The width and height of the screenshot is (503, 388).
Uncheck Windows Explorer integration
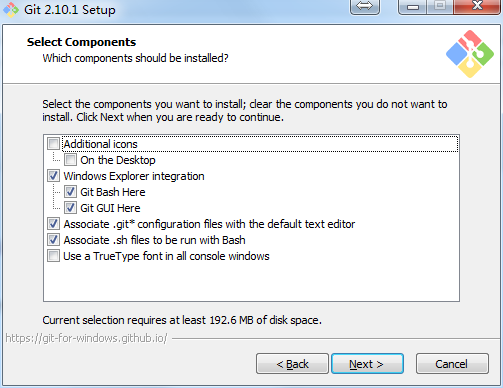53,176
